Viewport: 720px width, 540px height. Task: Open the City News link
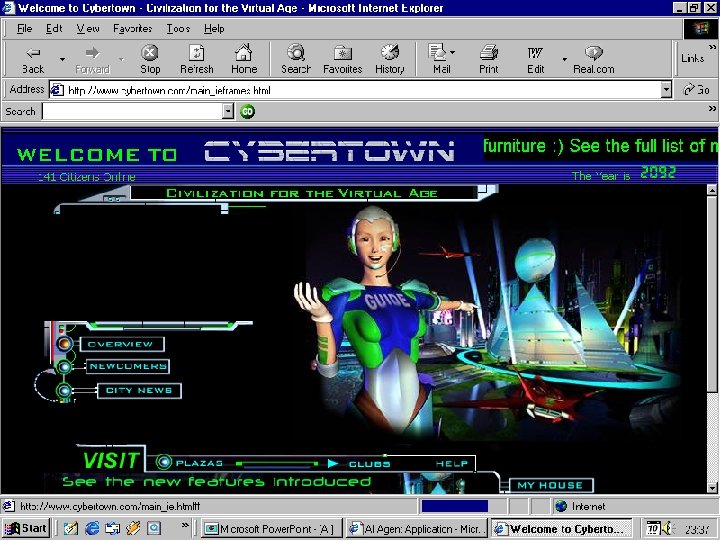click(x=139, y=391)
